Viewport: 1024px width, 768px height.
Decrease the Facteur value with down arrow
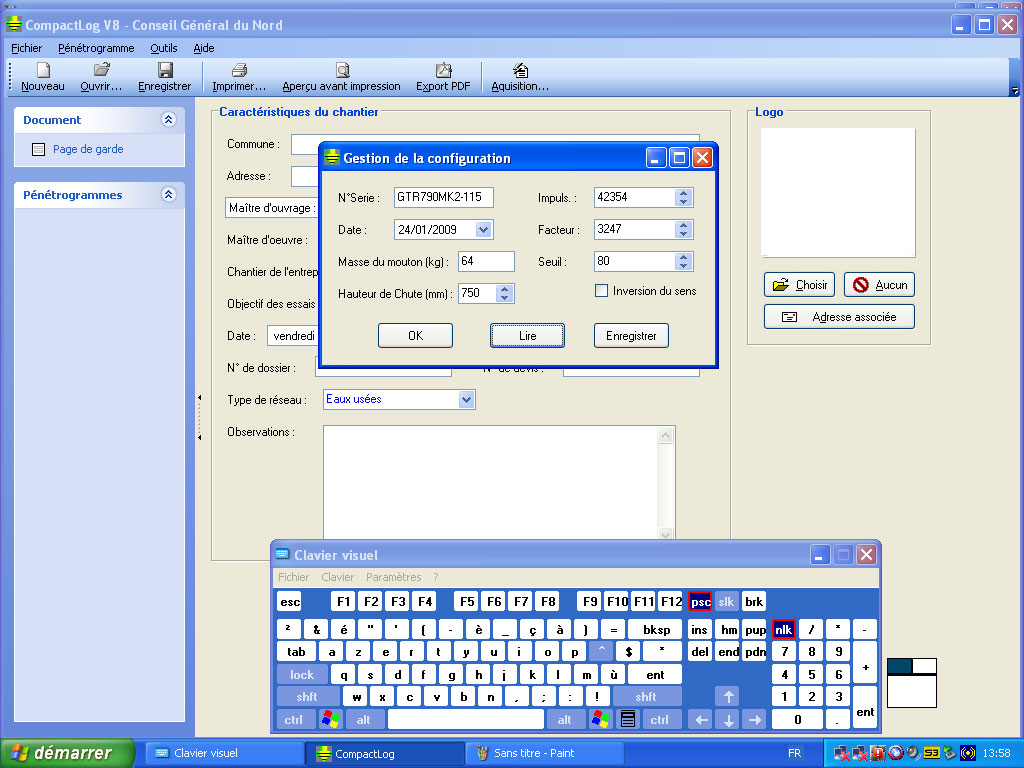point(683,234)
